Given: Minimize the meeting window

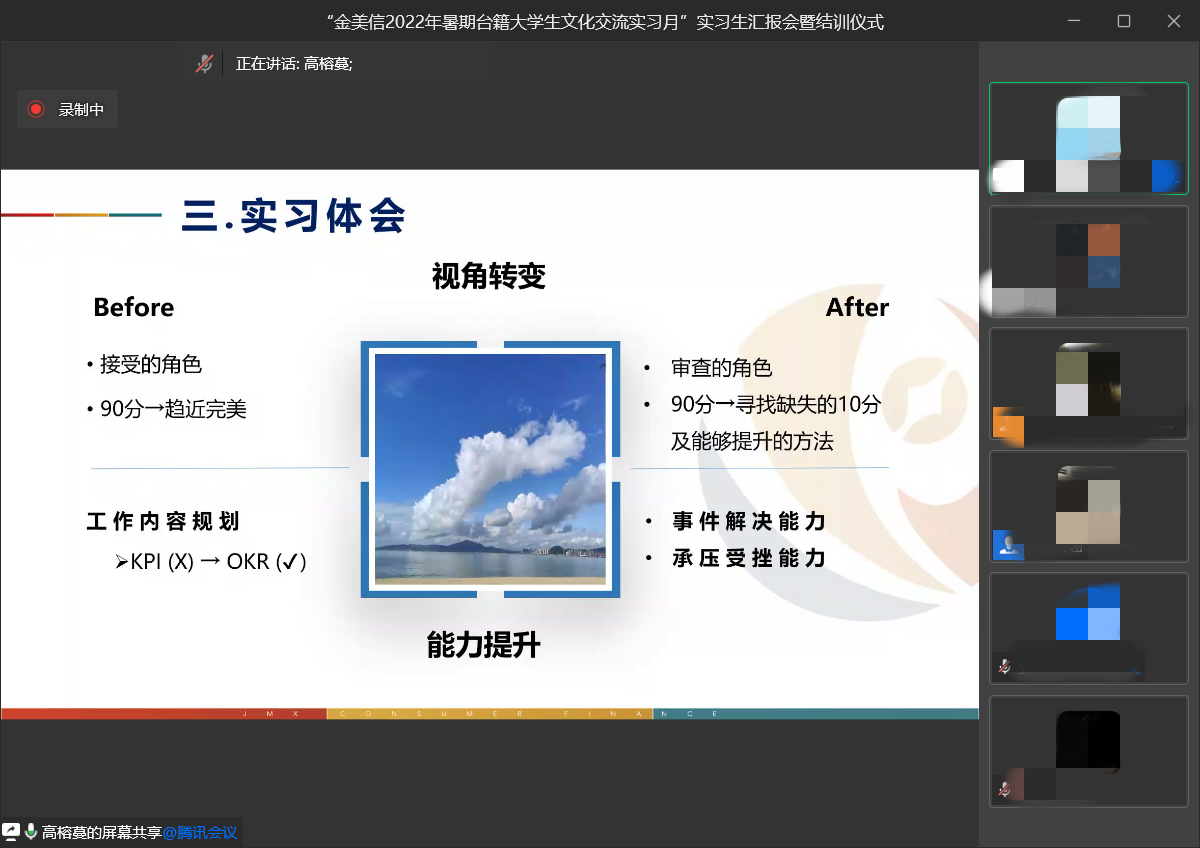Looking at the screenshot, I should click(1077, 21).
